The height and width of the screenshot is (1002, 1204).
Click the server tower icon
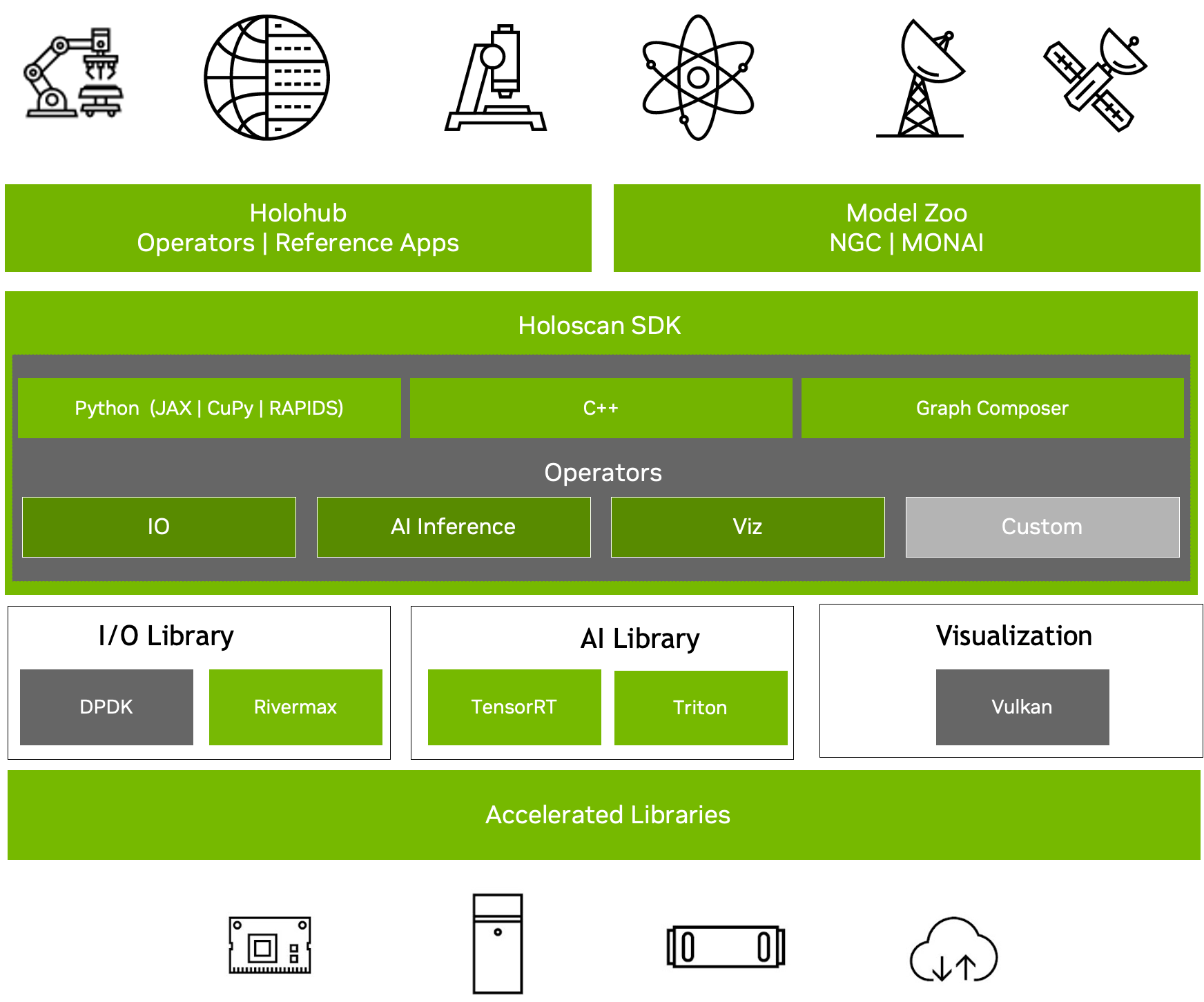click(498, 945)
